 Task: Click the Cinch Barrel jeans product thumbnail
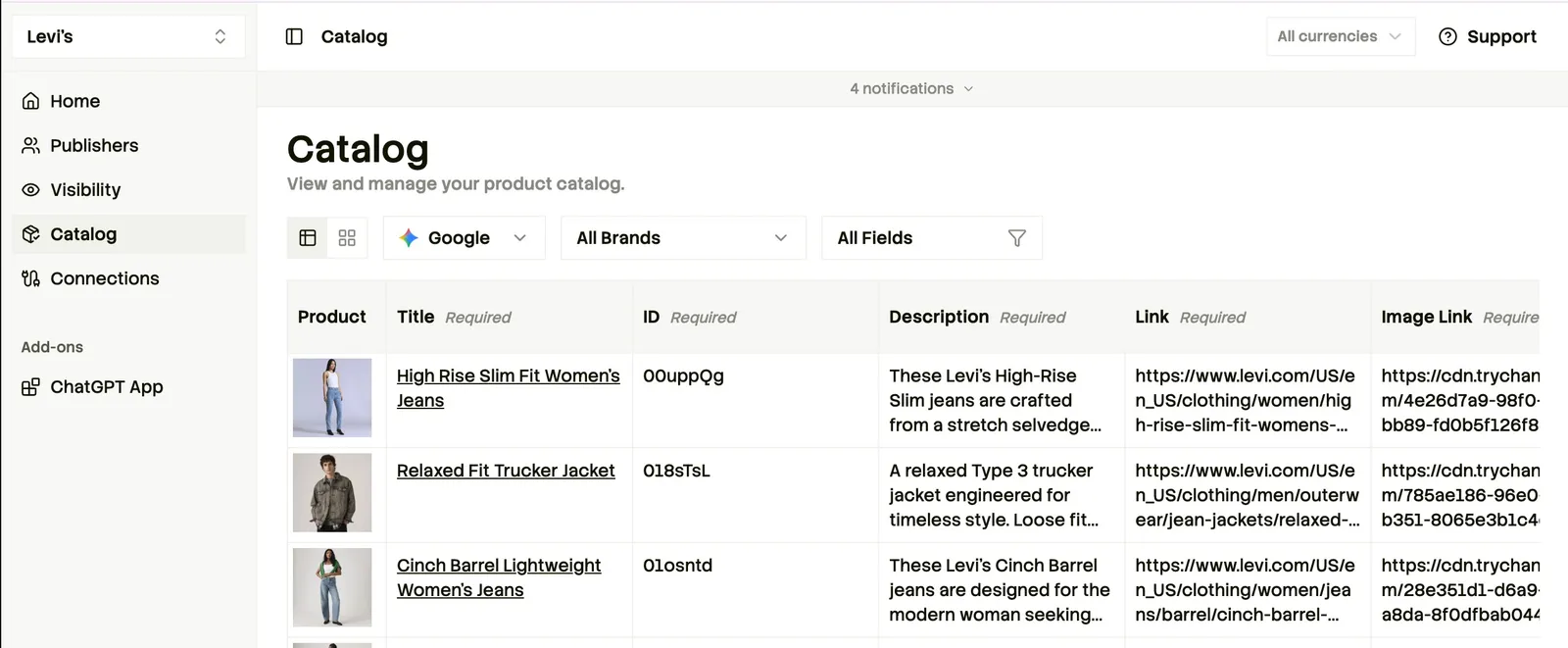point(332,587)
